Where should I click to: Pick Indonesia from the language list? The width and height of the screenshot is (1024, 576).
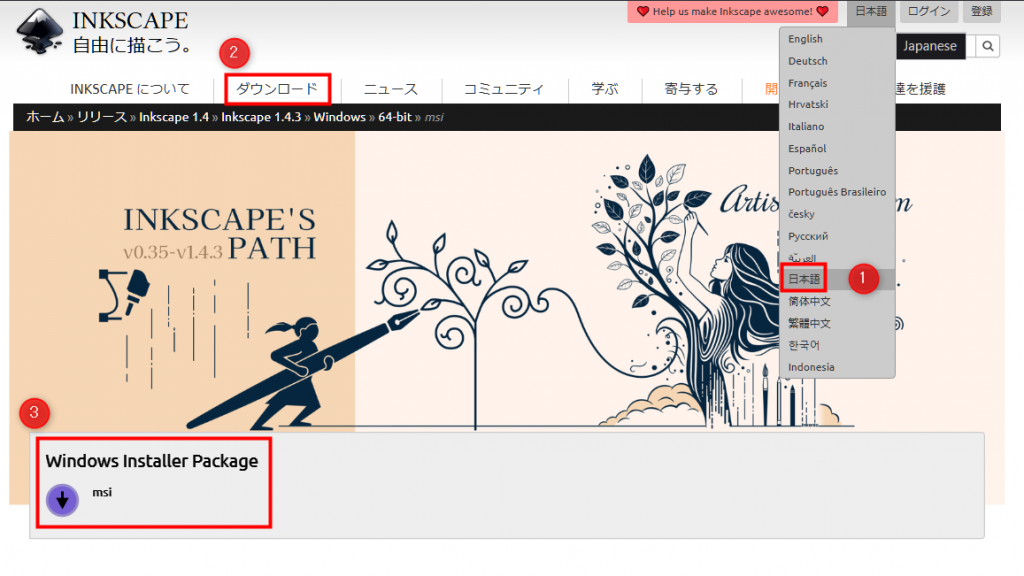point(811,367)
